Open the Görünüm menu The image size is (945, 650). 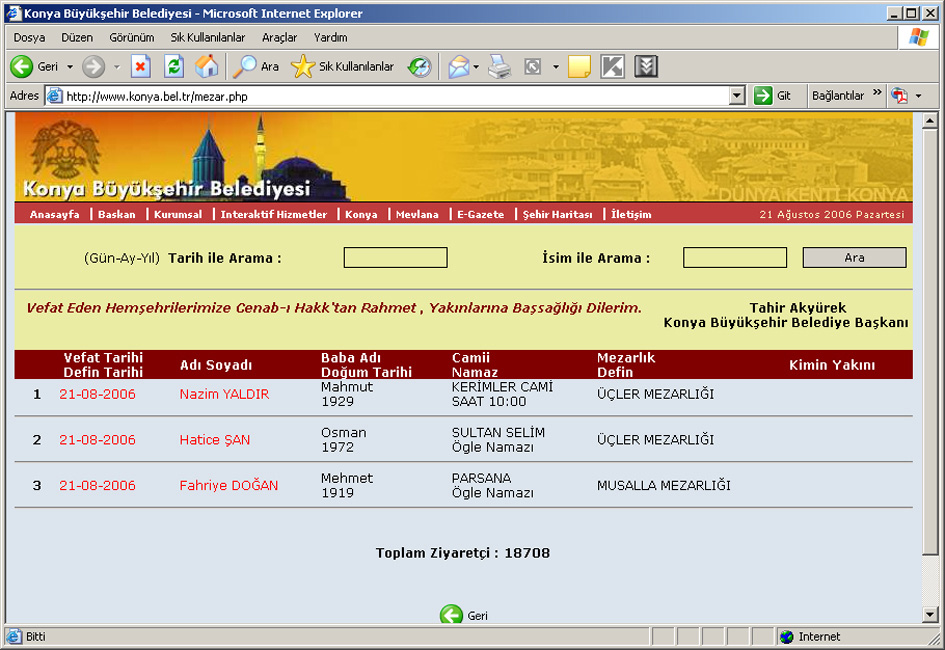(x=131, y=37)
